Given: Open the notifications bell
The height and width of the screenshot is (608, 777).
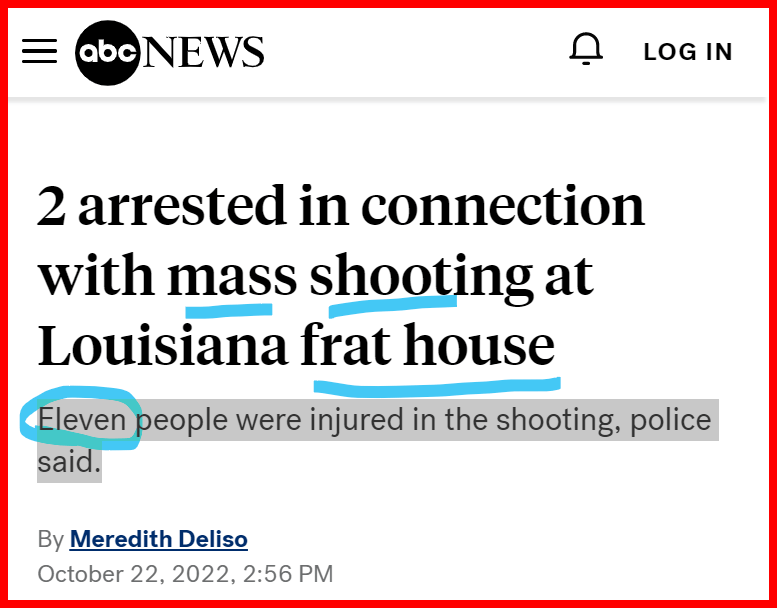Looking at the screenshot, I should (586, 50).
